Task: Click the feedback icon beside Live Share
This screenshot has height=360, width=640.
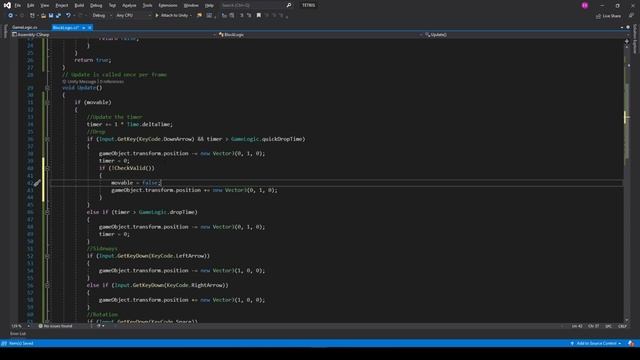Action: 631,16
